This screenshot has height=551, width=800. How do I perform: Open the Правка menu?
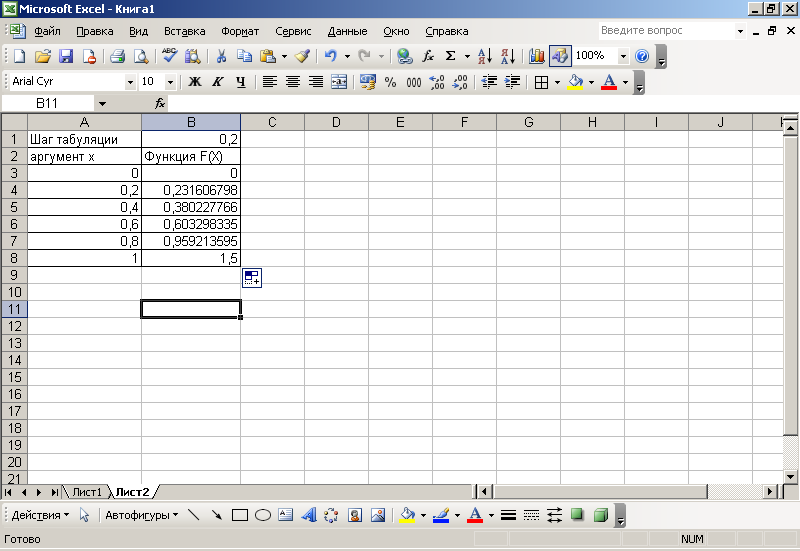pyautogui.click(x=94, y=31)
